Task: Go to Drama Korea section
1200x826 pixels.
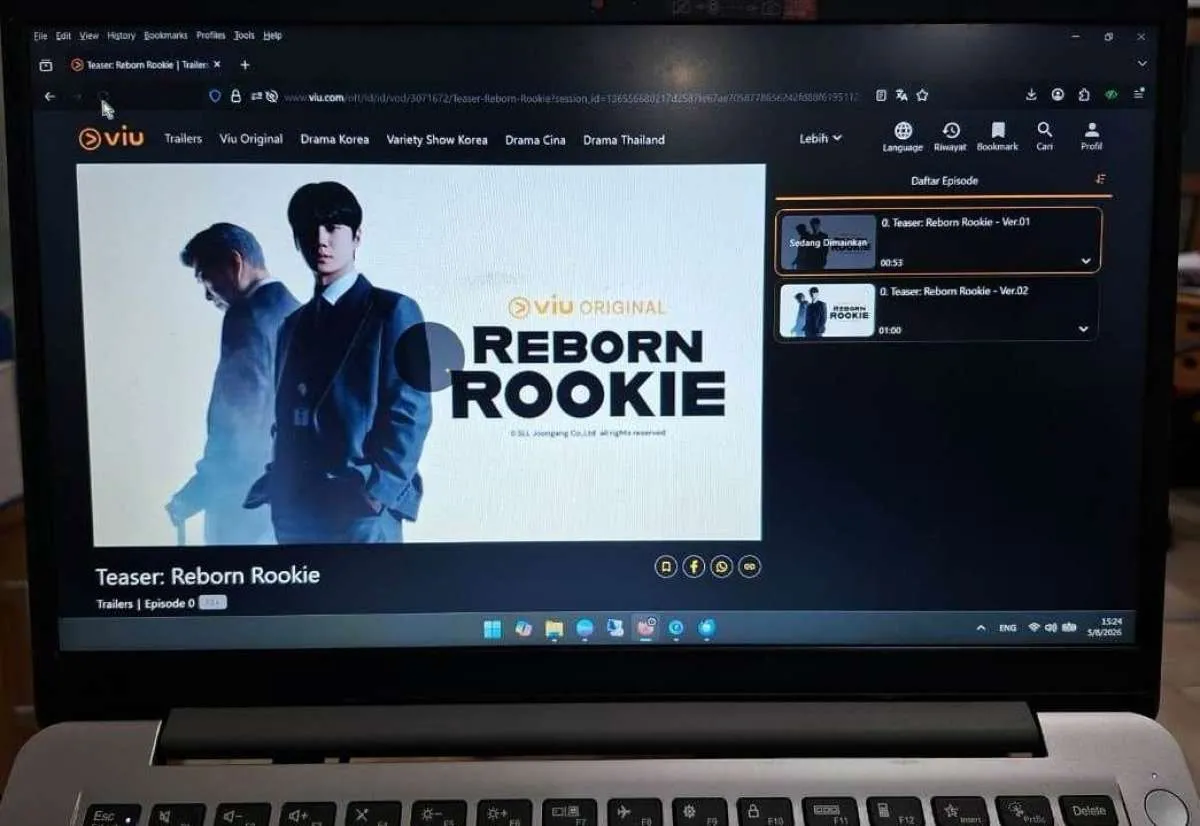Action: 334,140
